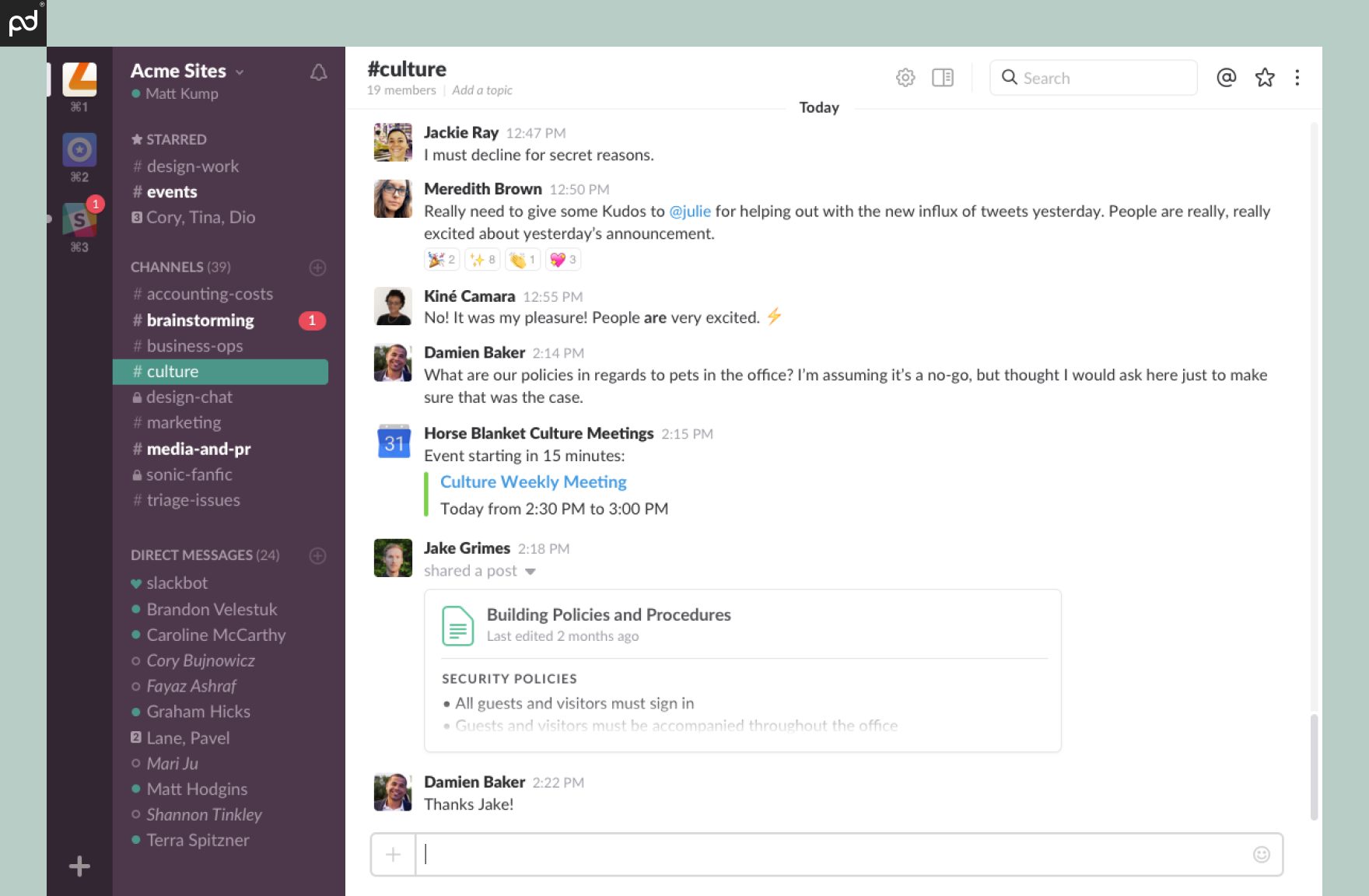Add a new workspace with plus icon

click(x=79, y=866)
